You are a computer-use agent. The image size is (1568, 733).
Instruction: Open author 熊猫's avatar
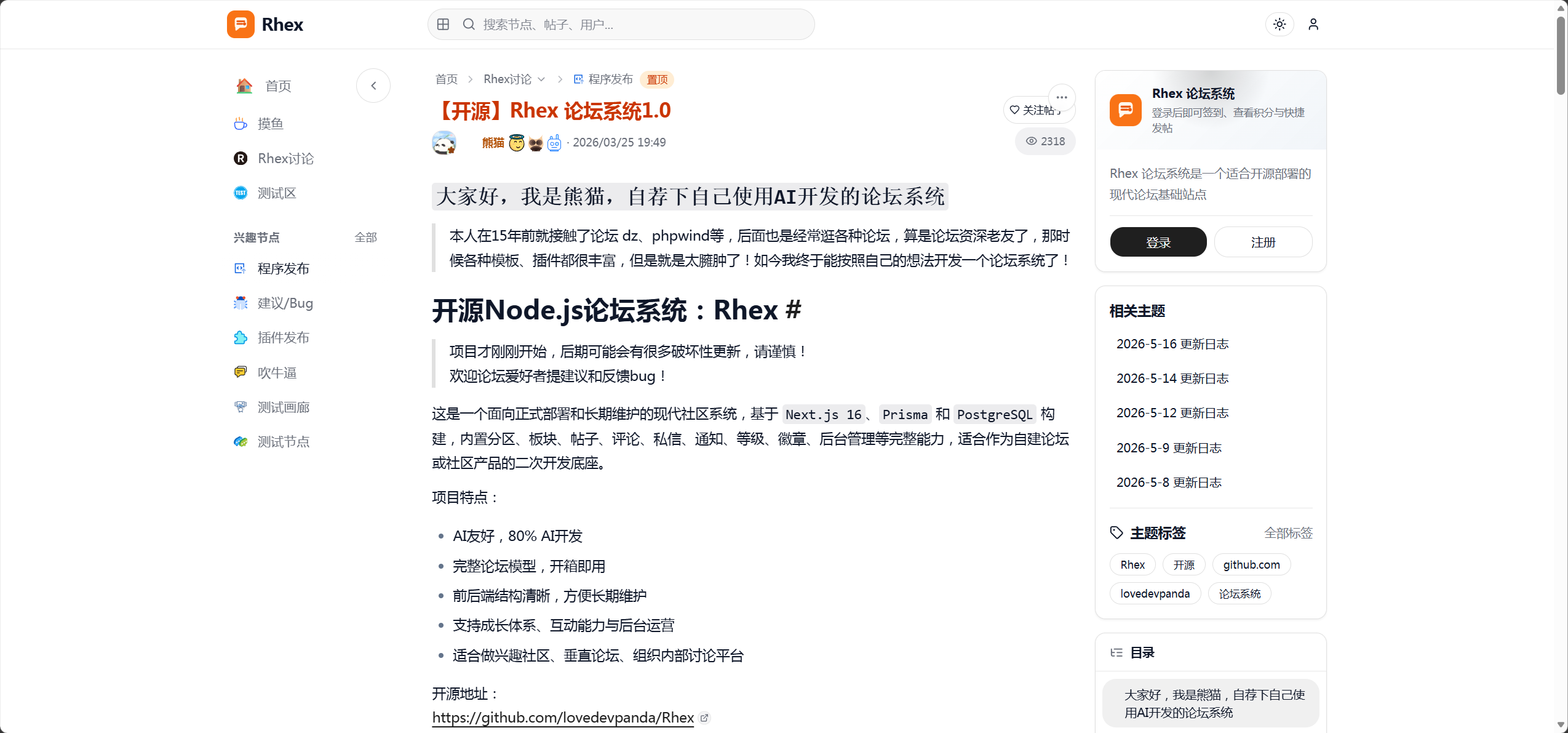point(444,142)
